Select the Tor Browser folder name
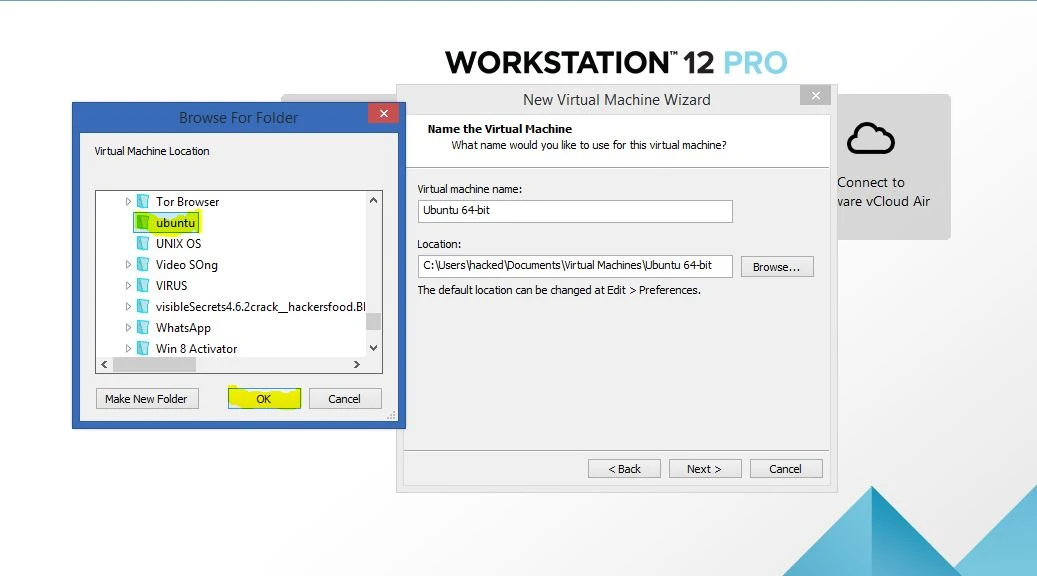This screenshot has width=1037, height=576. pos(187,202)
